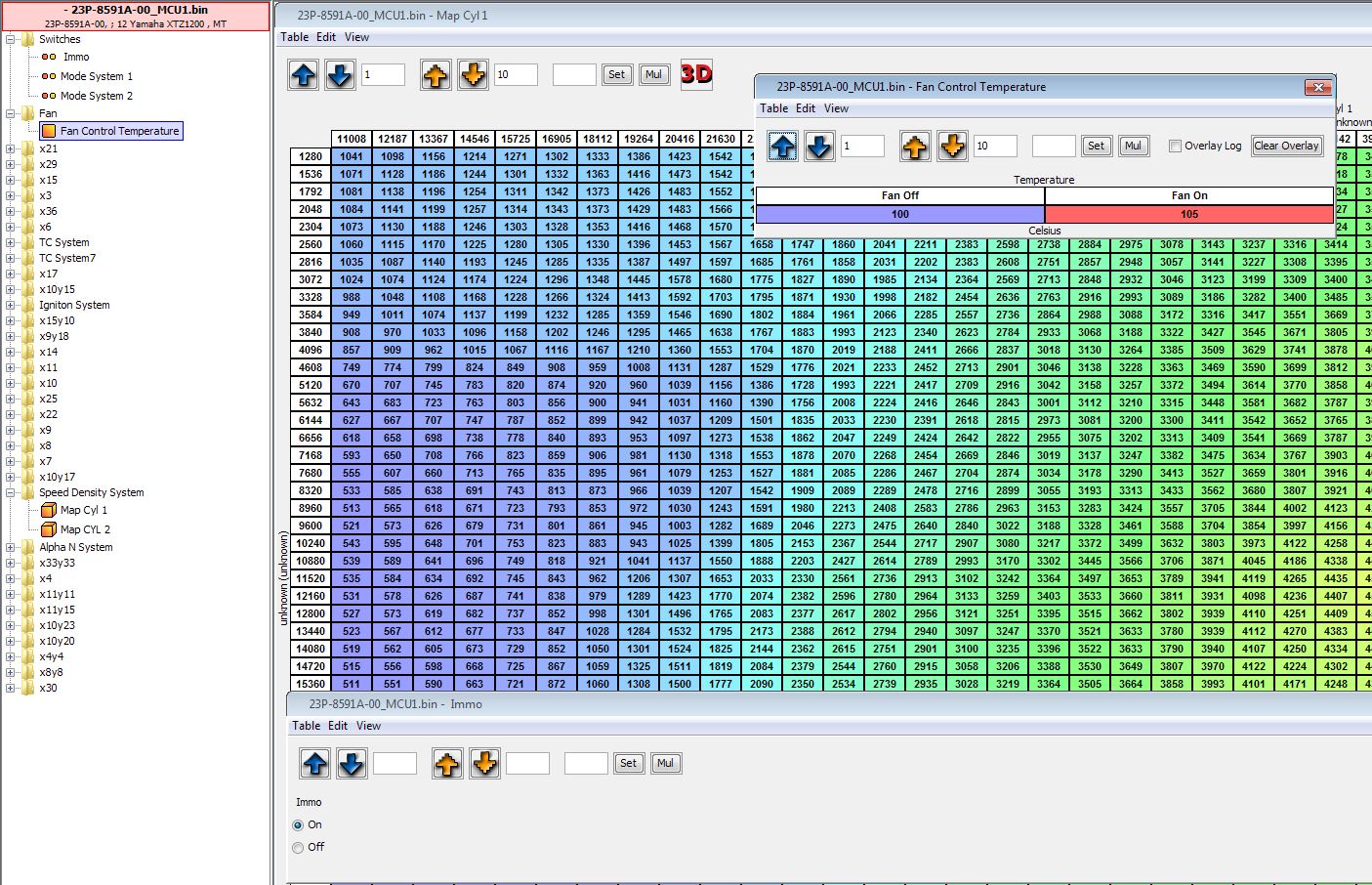Click Mul button in Immo window
Image resolution: width=1372 pixels, height=885 pixels.
pos(665,764)
